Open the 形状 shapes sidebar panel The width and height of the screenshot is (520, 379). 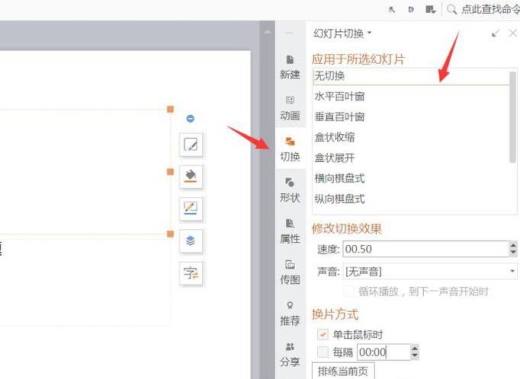click(290, 190)
